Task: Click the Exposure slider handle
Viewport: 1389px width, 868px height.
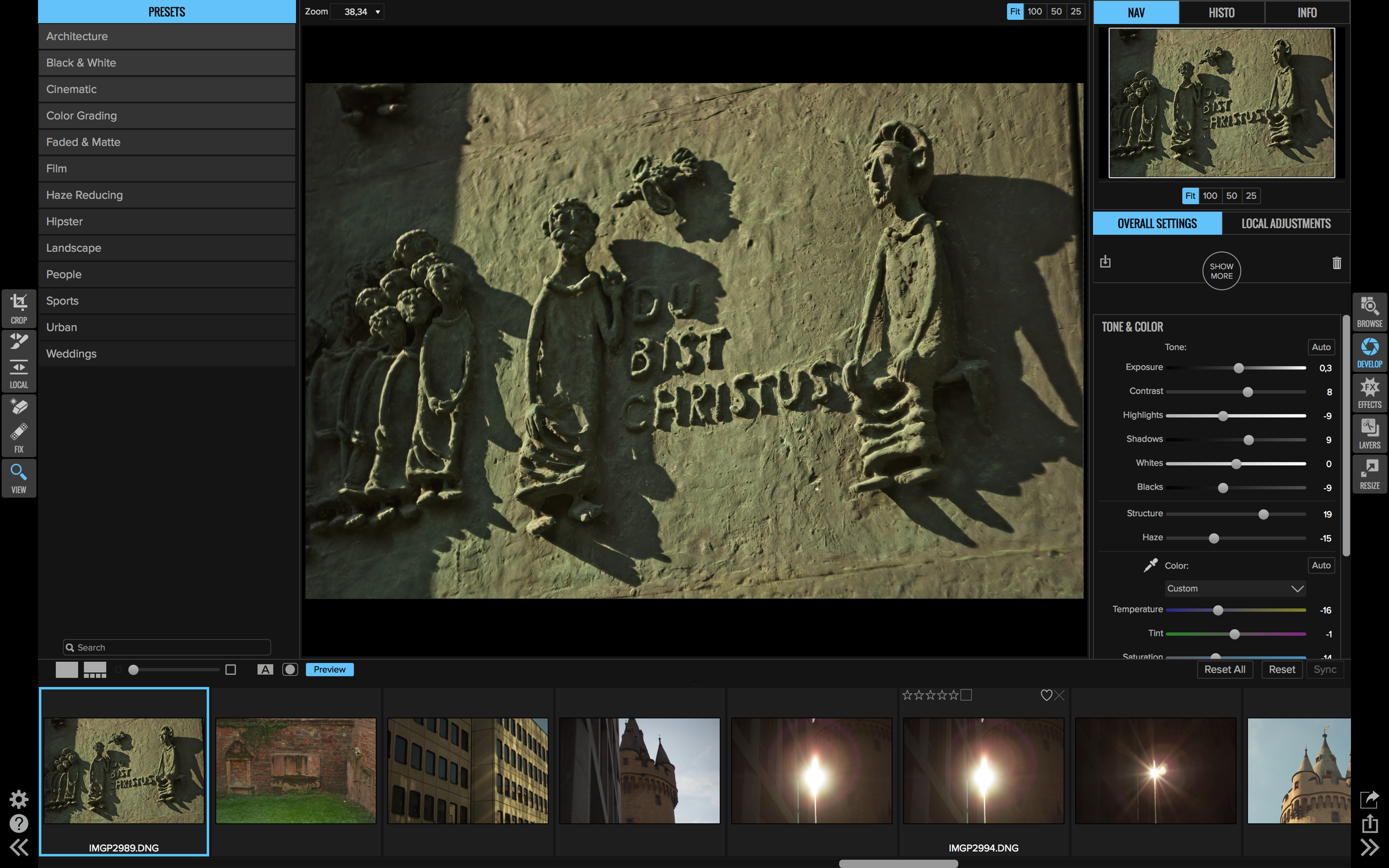Action: (x=1238, y=368)
